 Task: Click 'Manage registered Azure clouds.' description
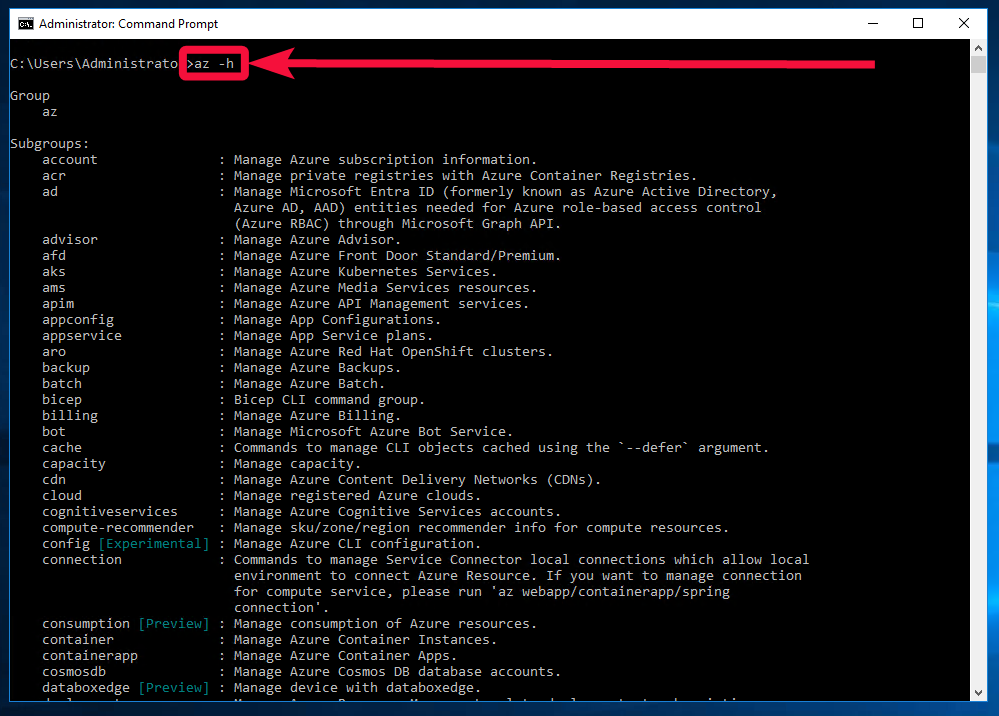tap(357, 496)
